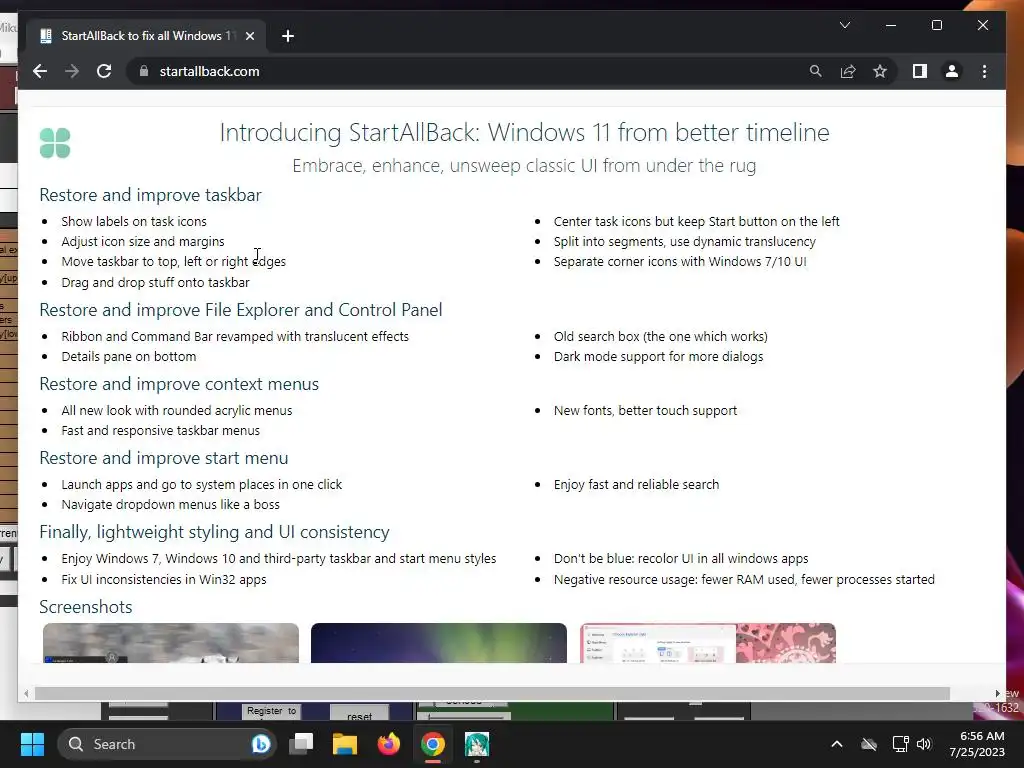Open the Chrome profile menu
The image size is (1024, 768).
952,71
